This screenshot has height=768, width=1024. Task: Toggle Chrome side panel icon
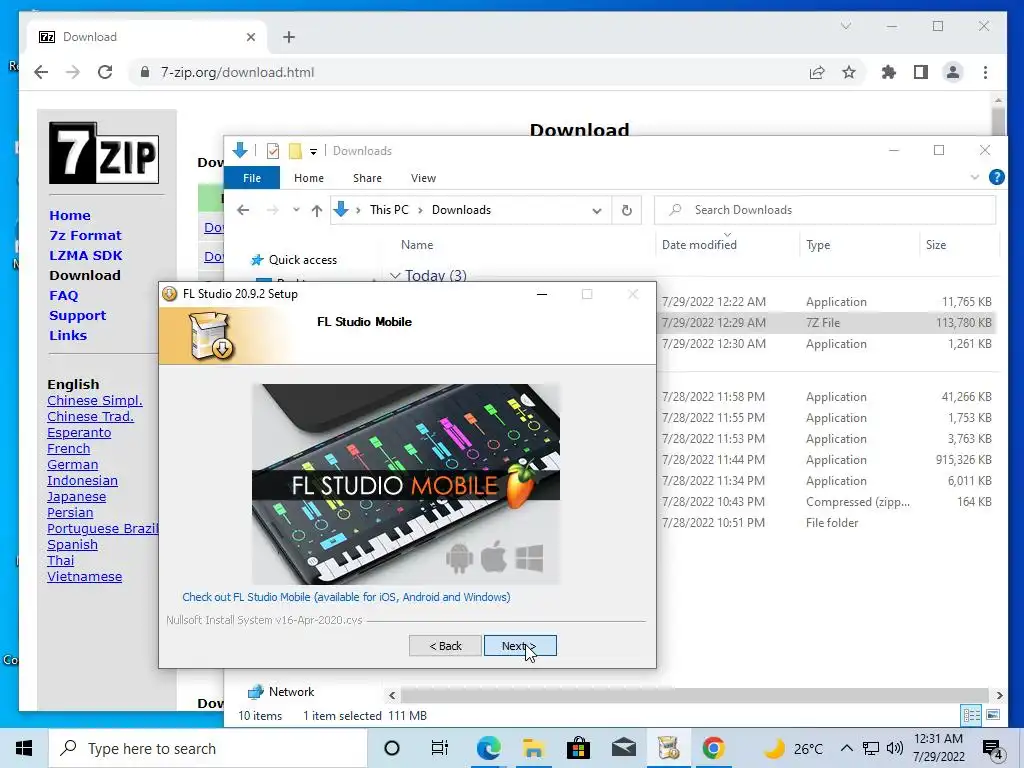point(921,72)
